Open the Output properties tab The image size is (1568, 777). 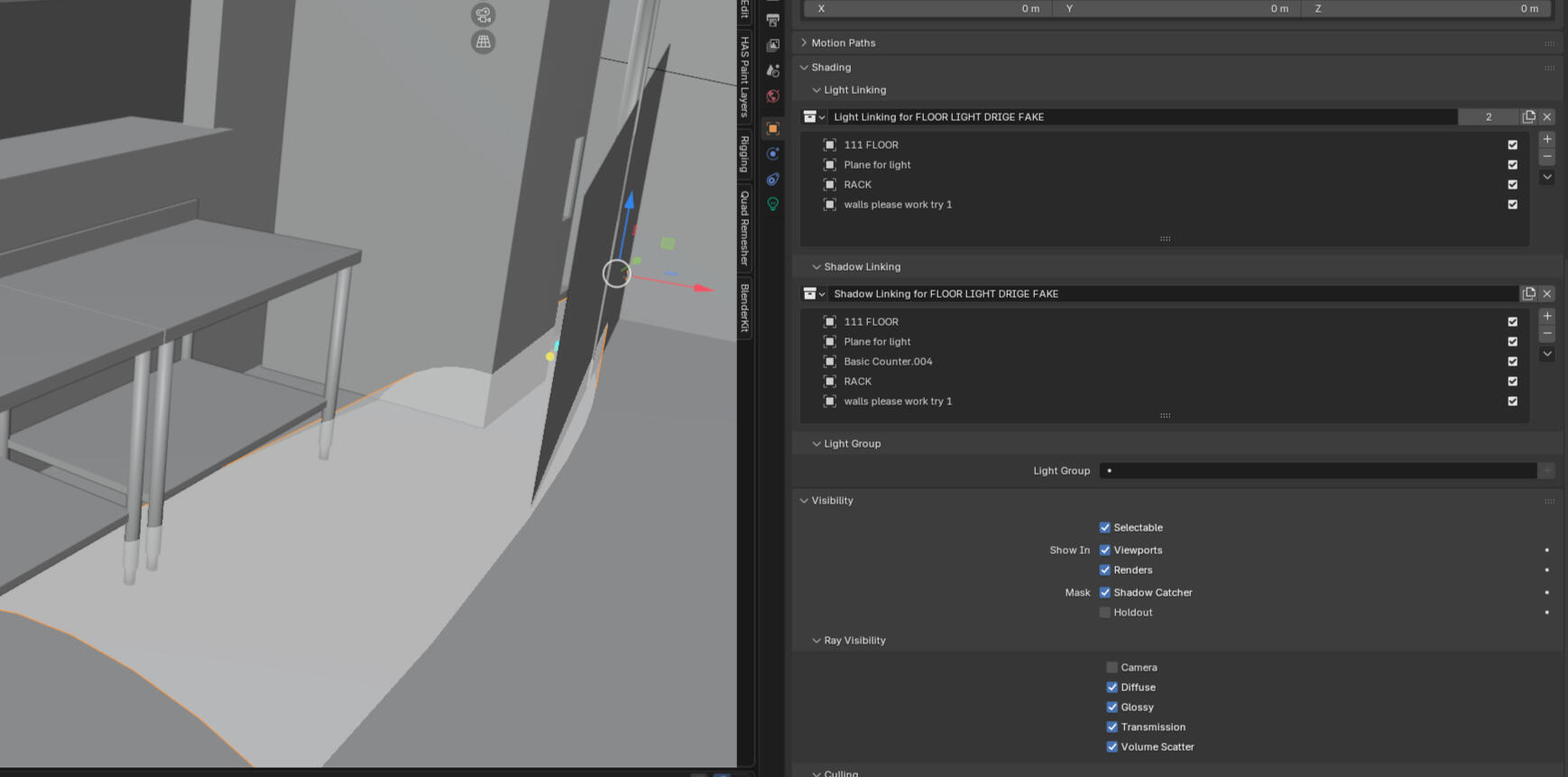coord(773,19)
